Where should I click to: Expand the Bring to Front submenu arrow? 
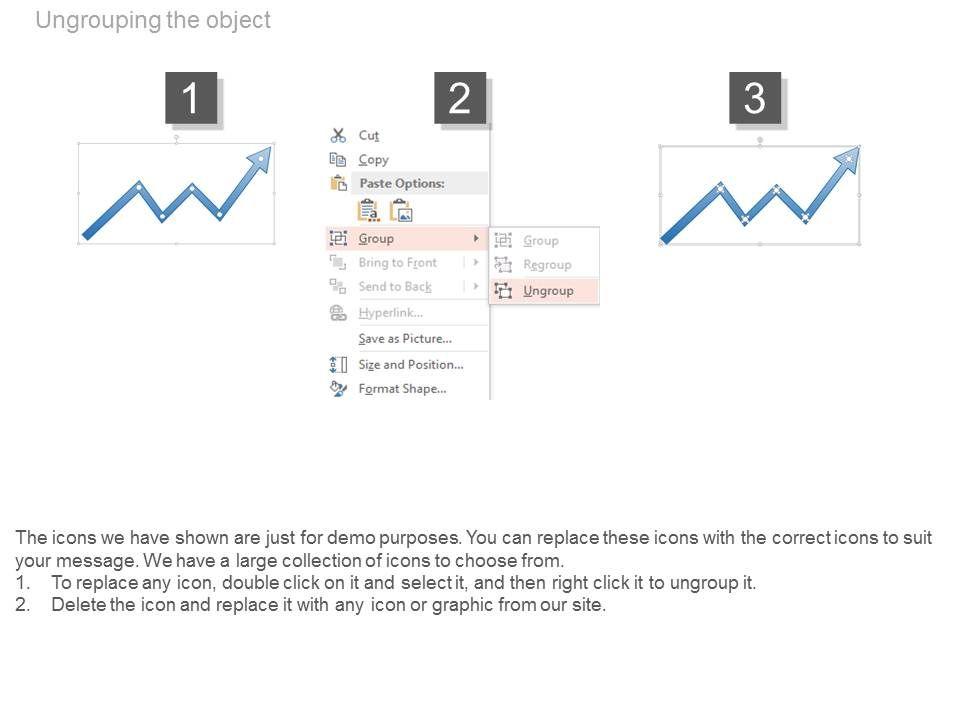476,262
